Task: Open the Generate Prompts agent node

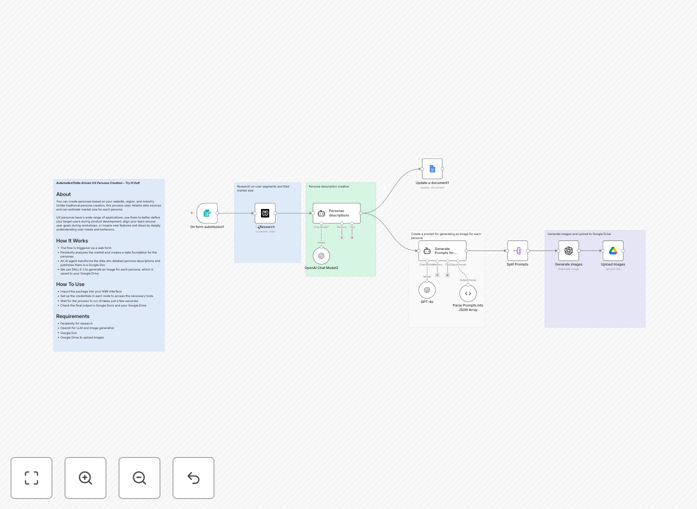Action: (442, 251)
